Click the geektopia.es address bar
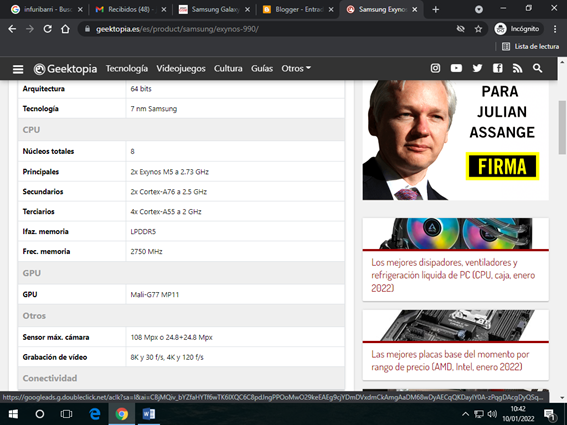Image resolution: width=567 pixels, height=425 pixels. point(268,29)
